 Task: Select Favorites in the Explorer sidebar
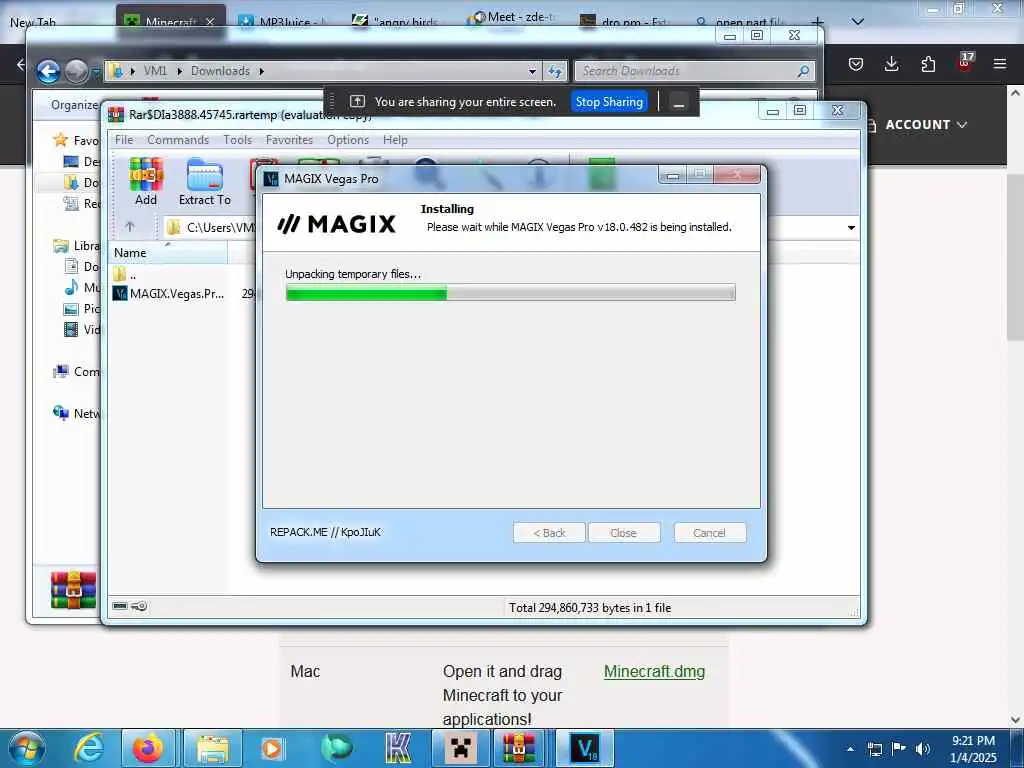(77, 140)
